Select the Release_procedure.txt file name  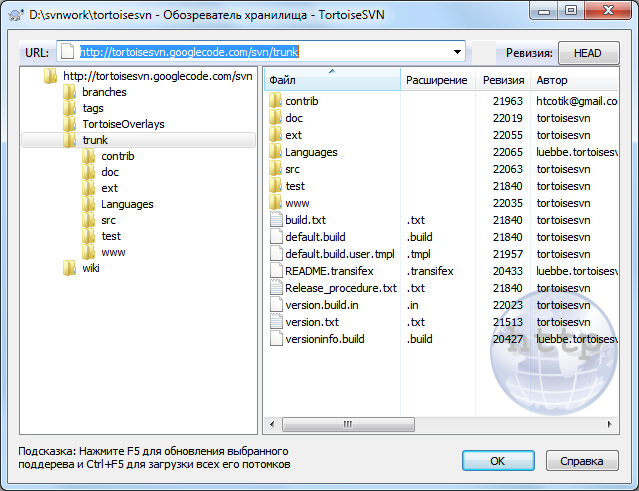point(341,288)
